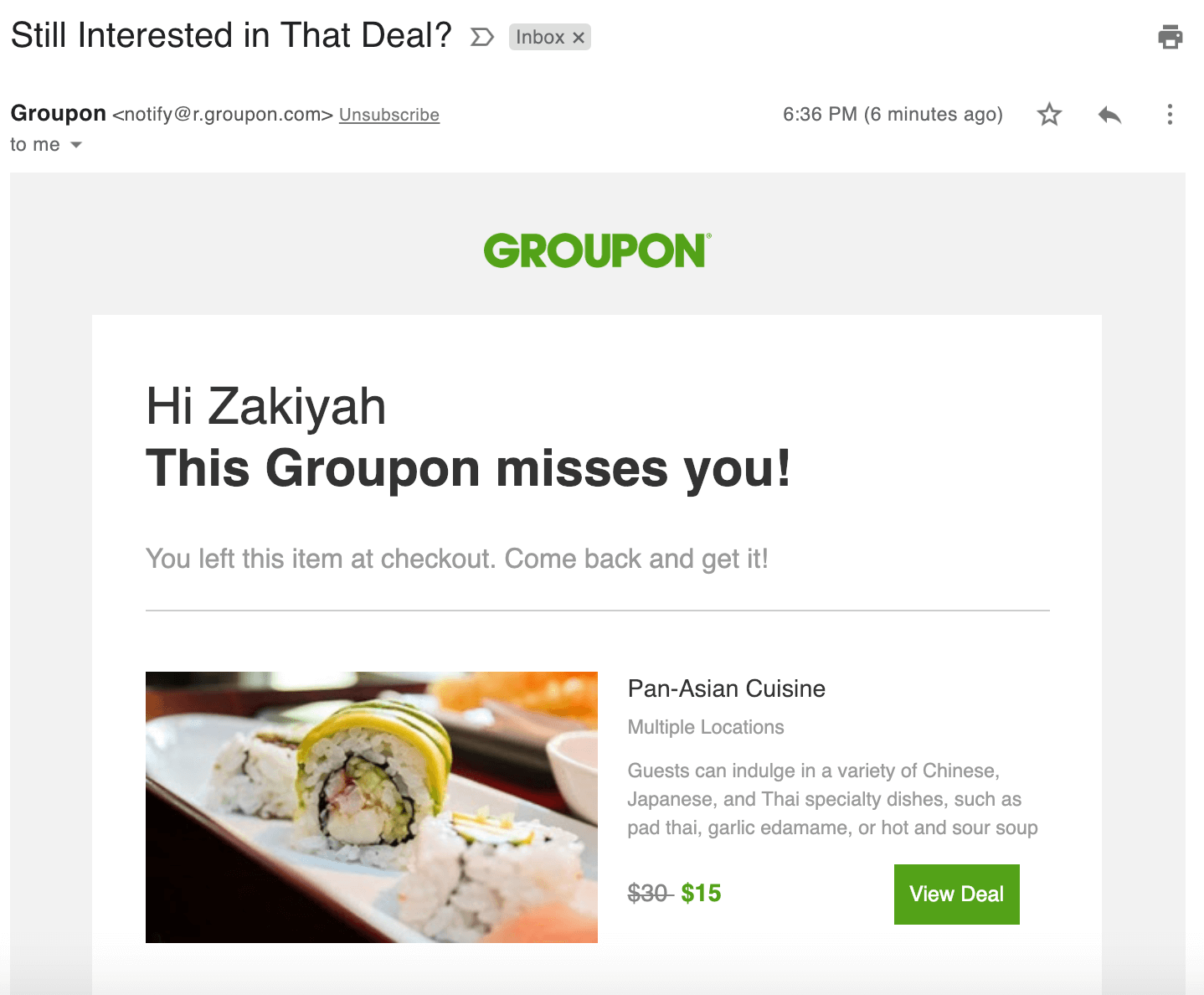Click the 6:36 PM timestamp
This screenshot has height=995, width=1204.
(x=893, y=114)
